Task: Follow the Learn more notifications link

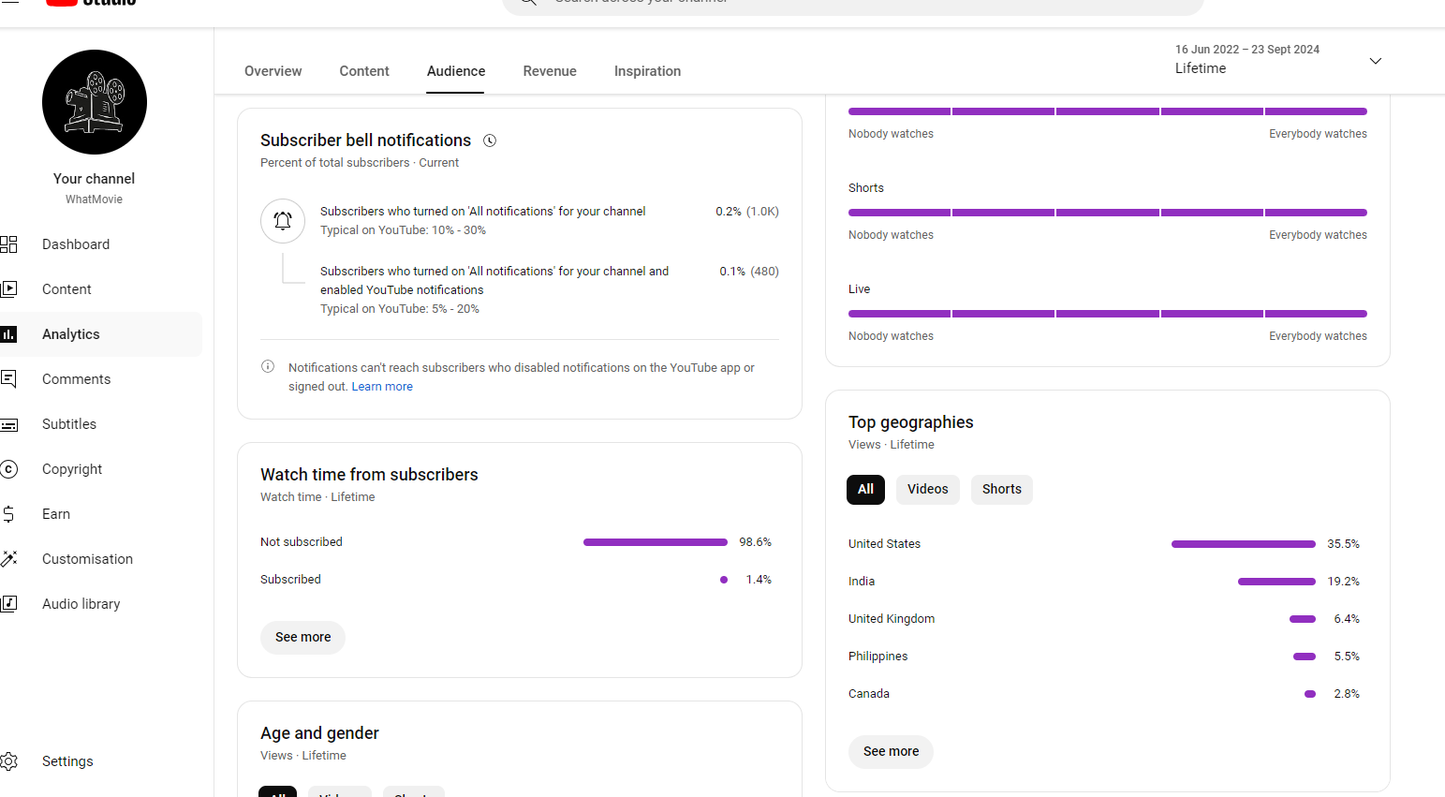Action: (382, 387)
